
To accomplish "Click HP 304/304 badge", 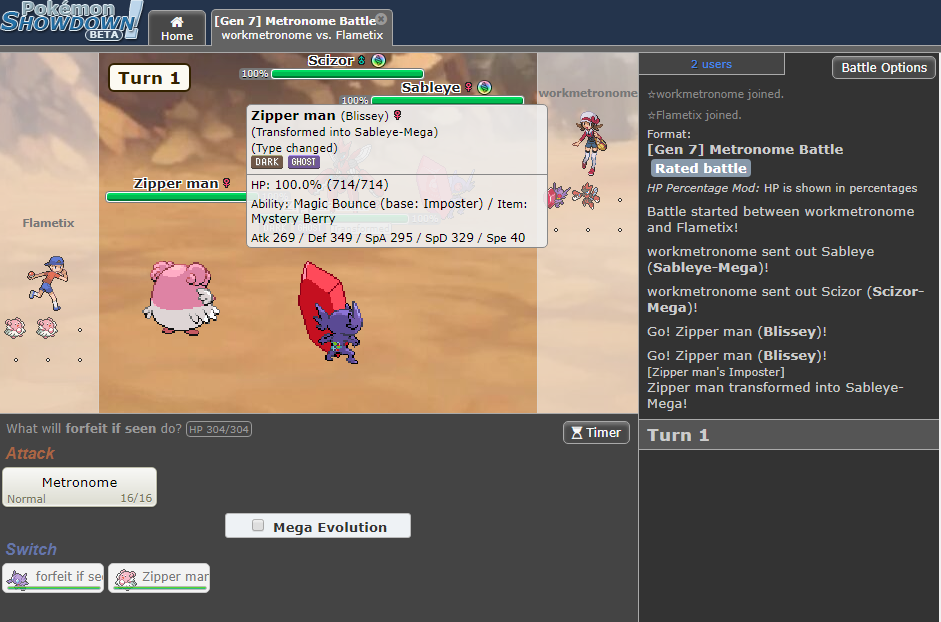I will pos(219,429).
